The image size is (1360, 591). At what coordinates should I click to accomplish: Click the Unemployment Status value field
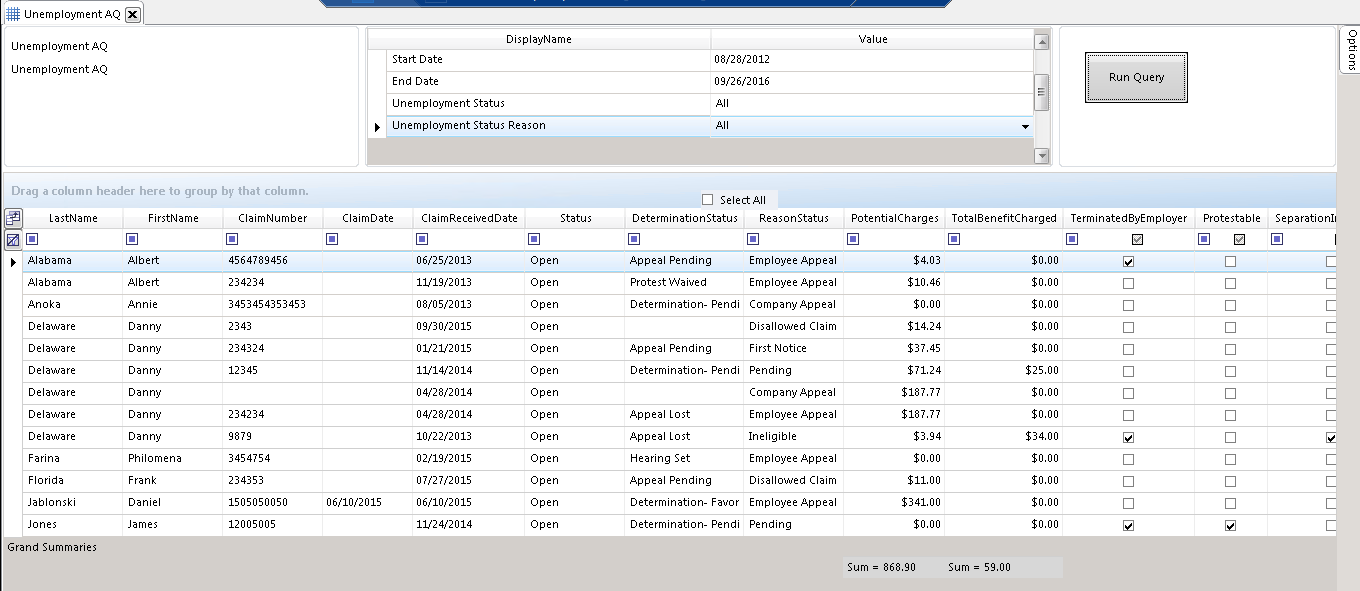pos(872,104)
